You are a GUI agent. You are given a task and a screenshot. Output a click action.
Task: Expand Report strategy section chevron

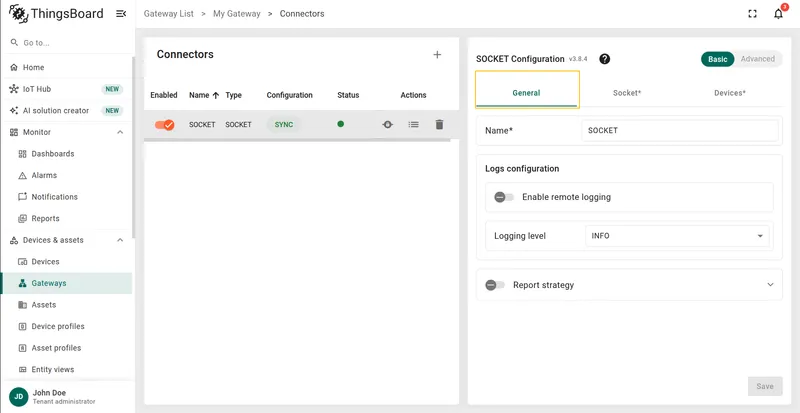(770, 285)
